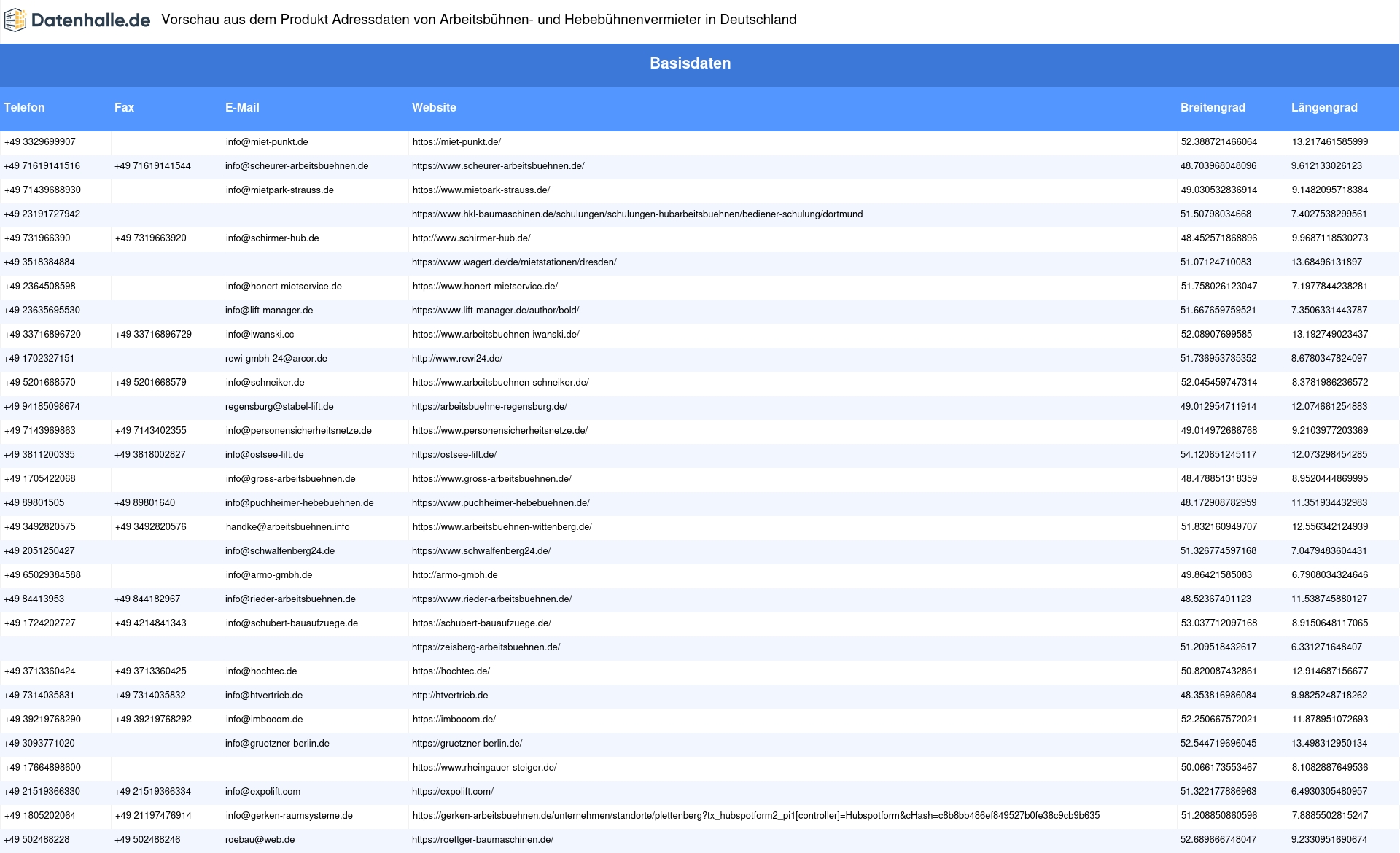Click the Website column header
The height and width of the screenshot is (853, 1400).
click(x=434, y=107)
